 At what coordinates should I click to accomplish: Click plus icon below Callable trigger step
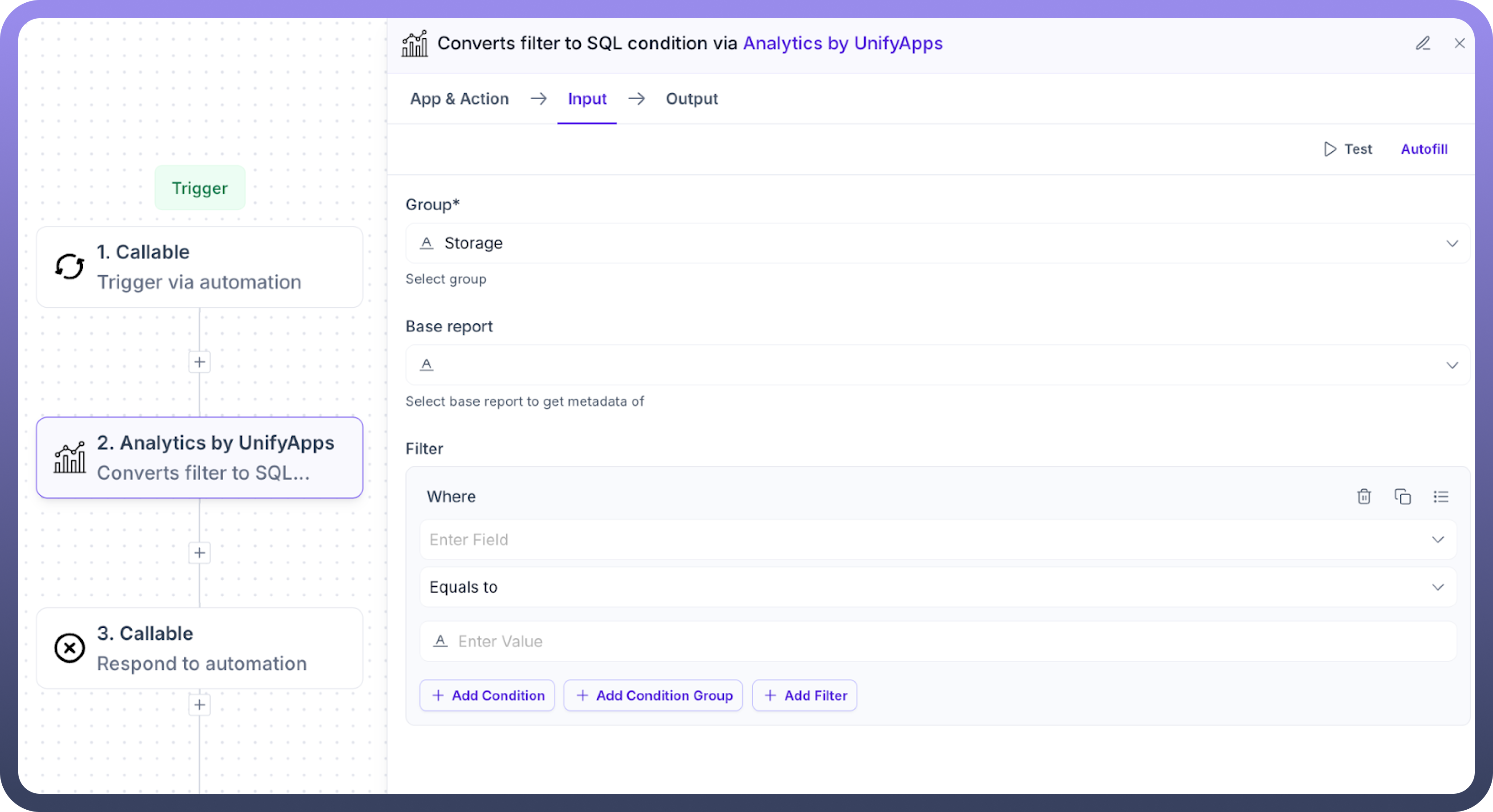coord(199,362)
